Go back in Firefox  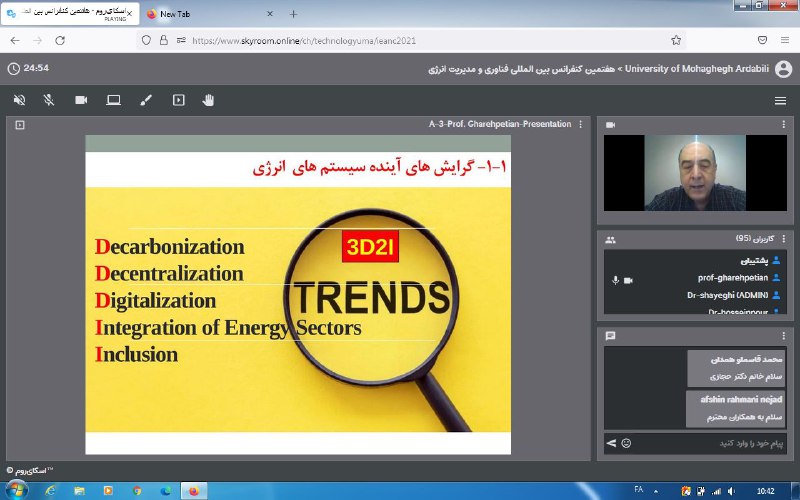15,40
